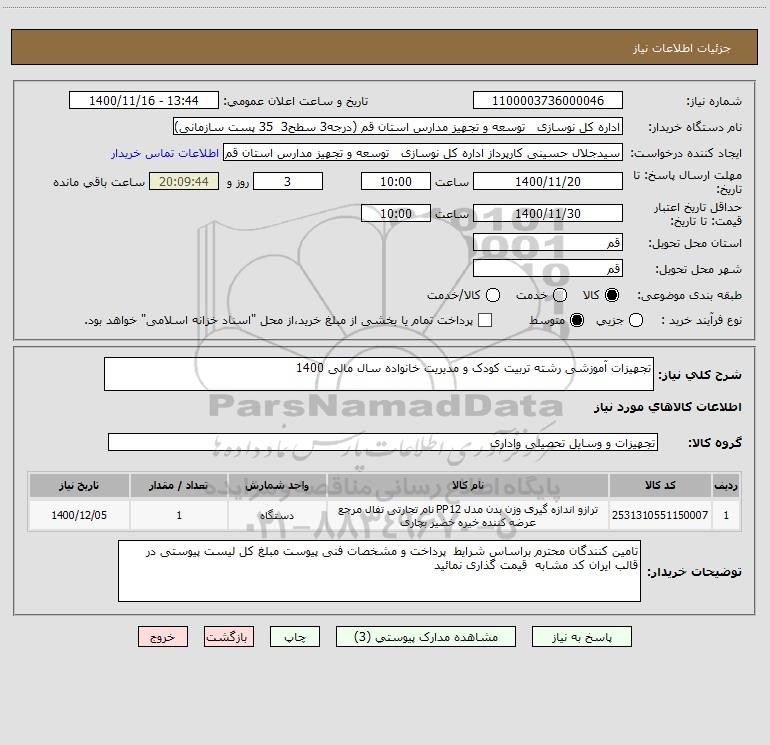
Task: Click quantity cell showing 1
Action: (179, 515)
